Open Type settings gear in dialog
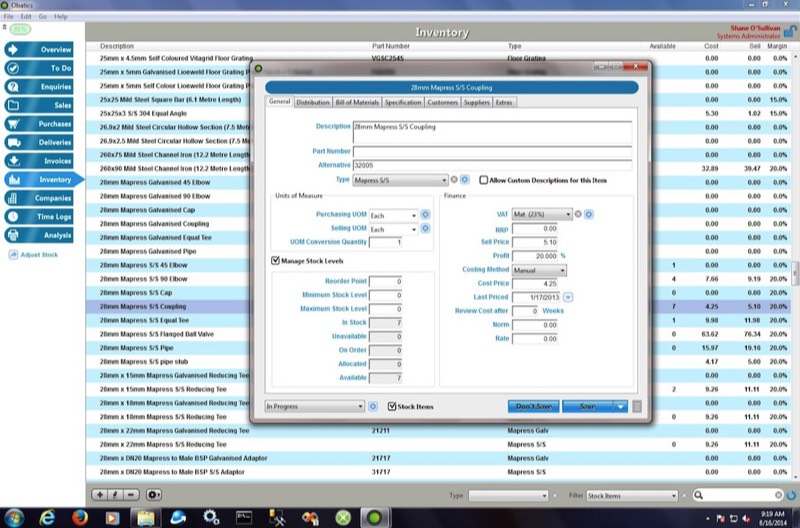This screenshot has width=800, height=528. (464, 180)
